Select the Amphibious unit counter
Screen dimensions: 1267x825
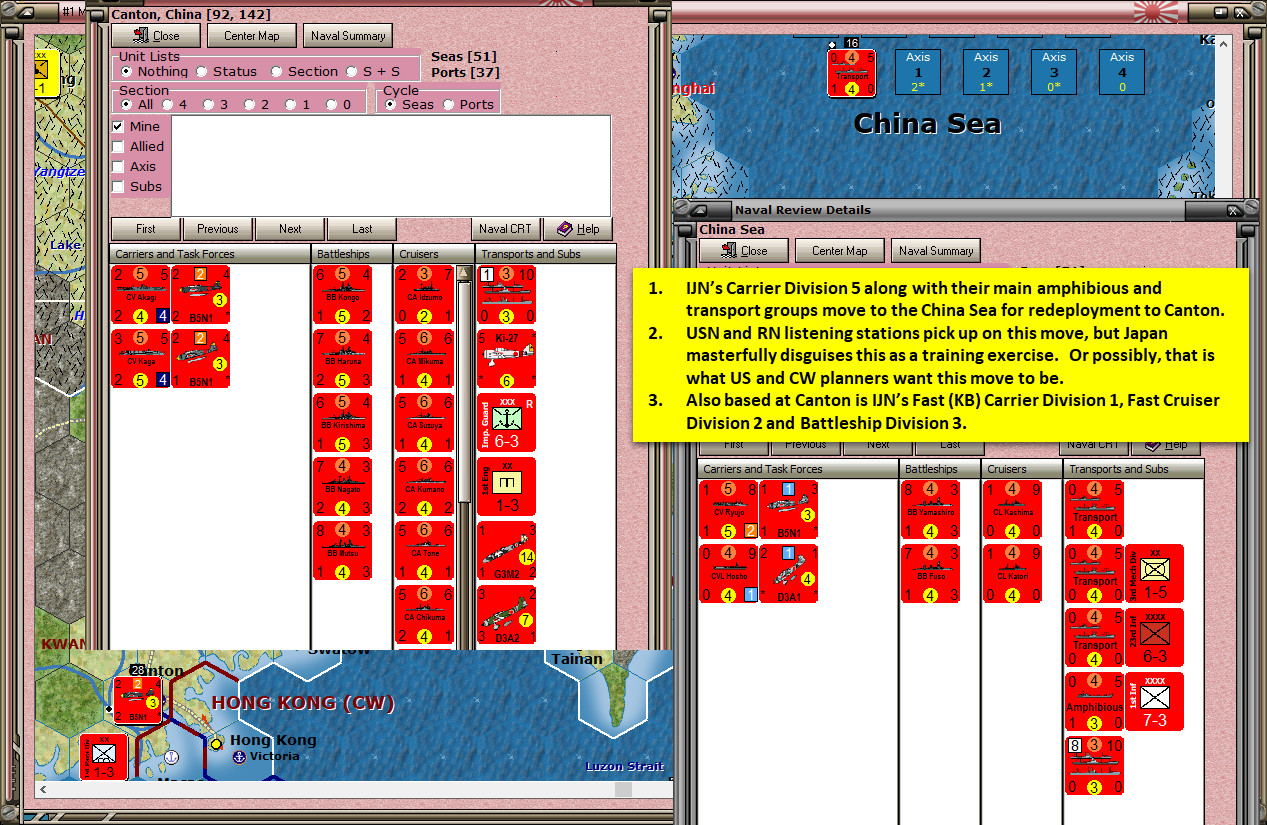click(1094, 701)
